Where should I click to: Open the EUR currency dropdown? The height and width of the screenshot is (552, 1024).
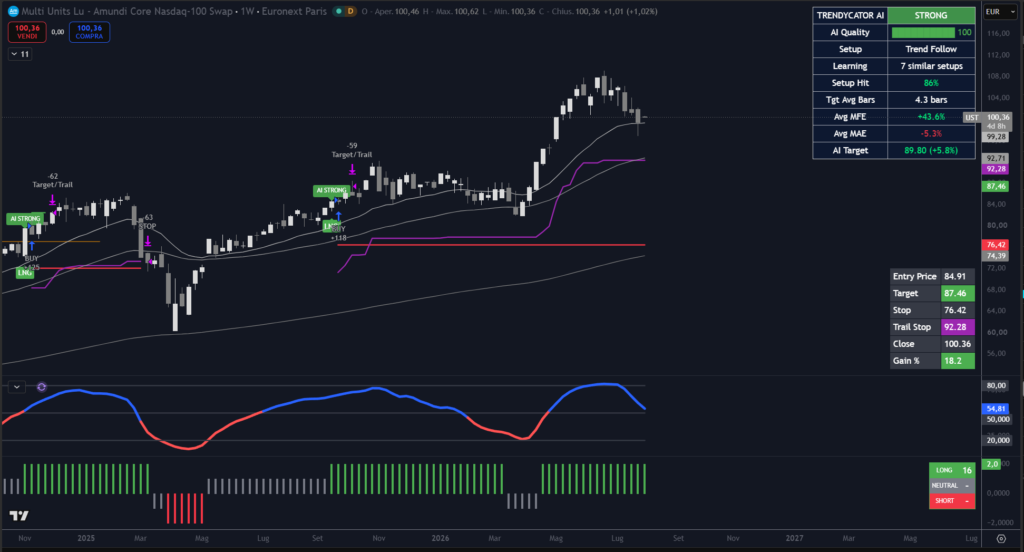1000,12
